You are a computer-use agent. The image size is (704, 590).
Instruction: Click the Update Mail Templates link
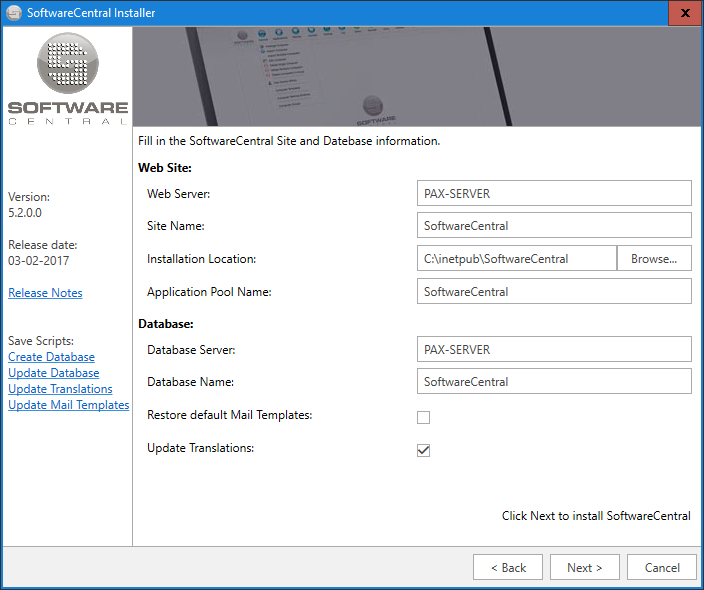[68, 405]
